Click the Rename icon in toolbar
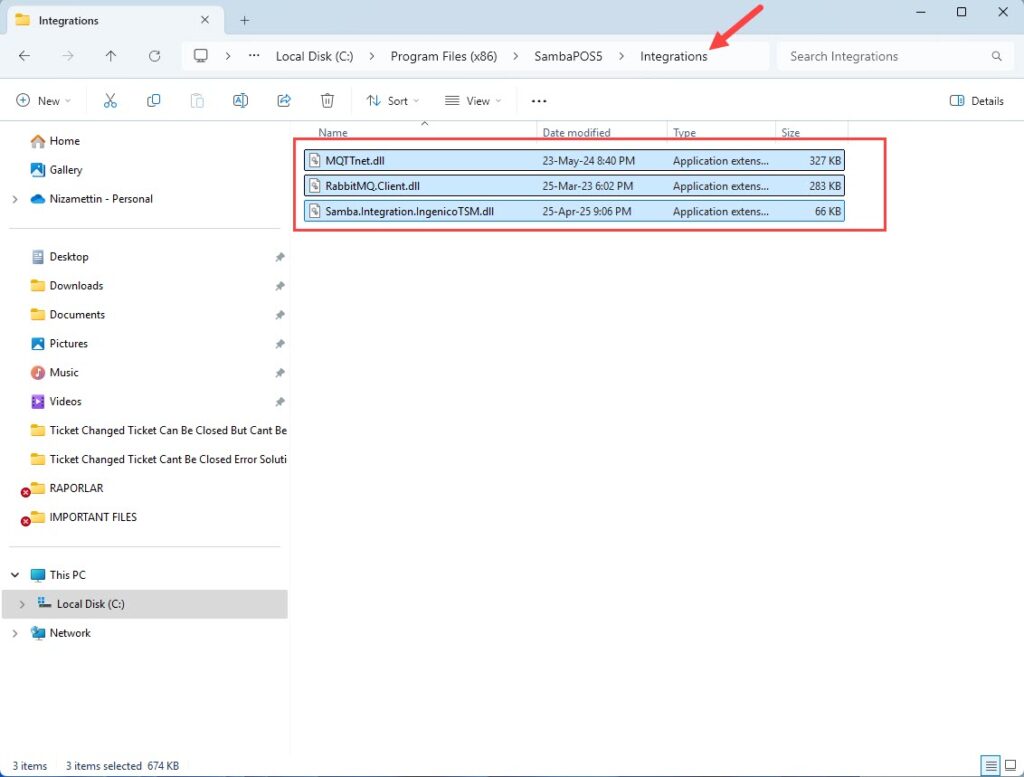The image size is (1024, 777). [x=240, y=101]
